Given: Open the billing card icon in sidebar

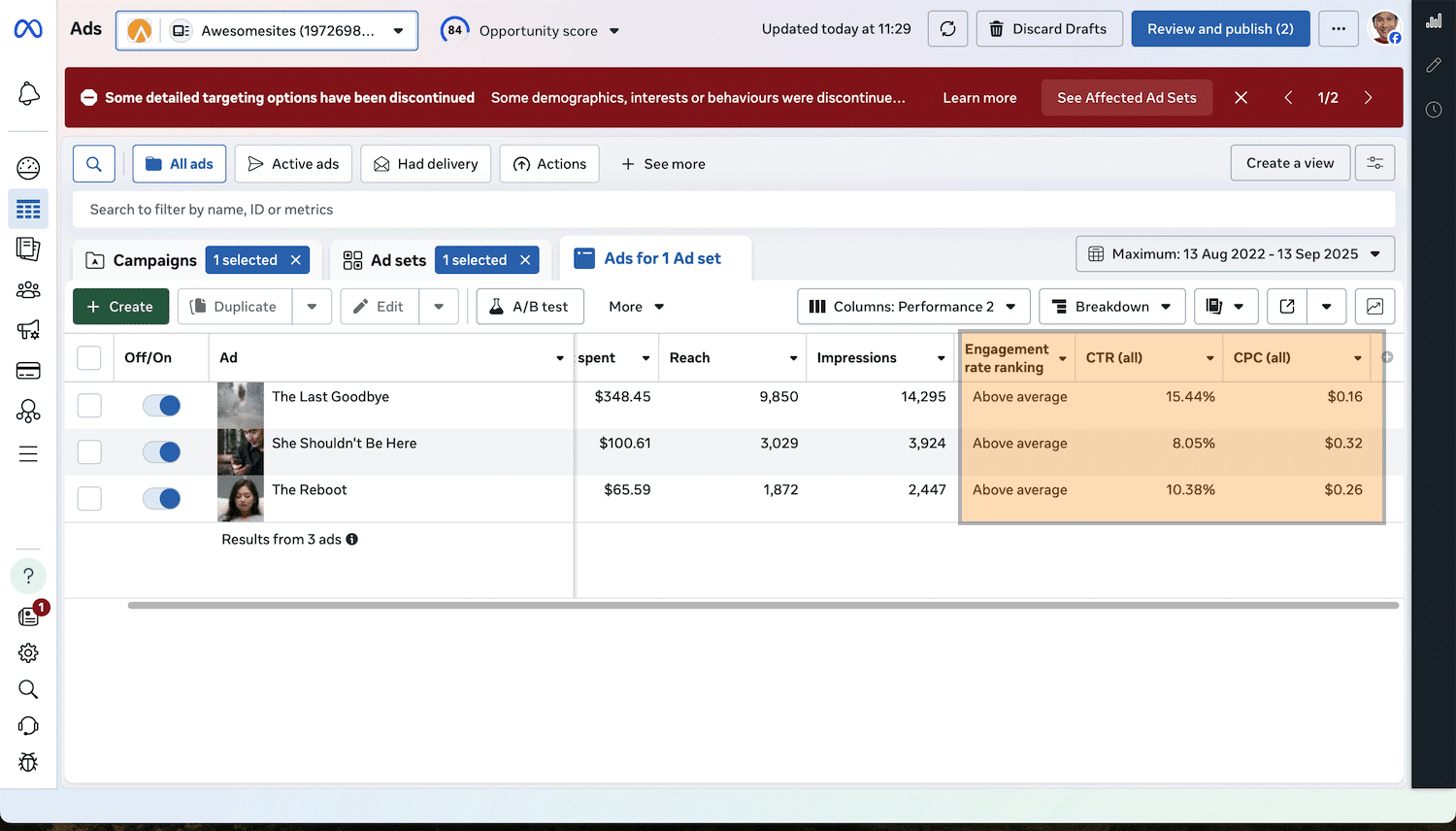Looking at the screenshot, I should click(28, 371).
